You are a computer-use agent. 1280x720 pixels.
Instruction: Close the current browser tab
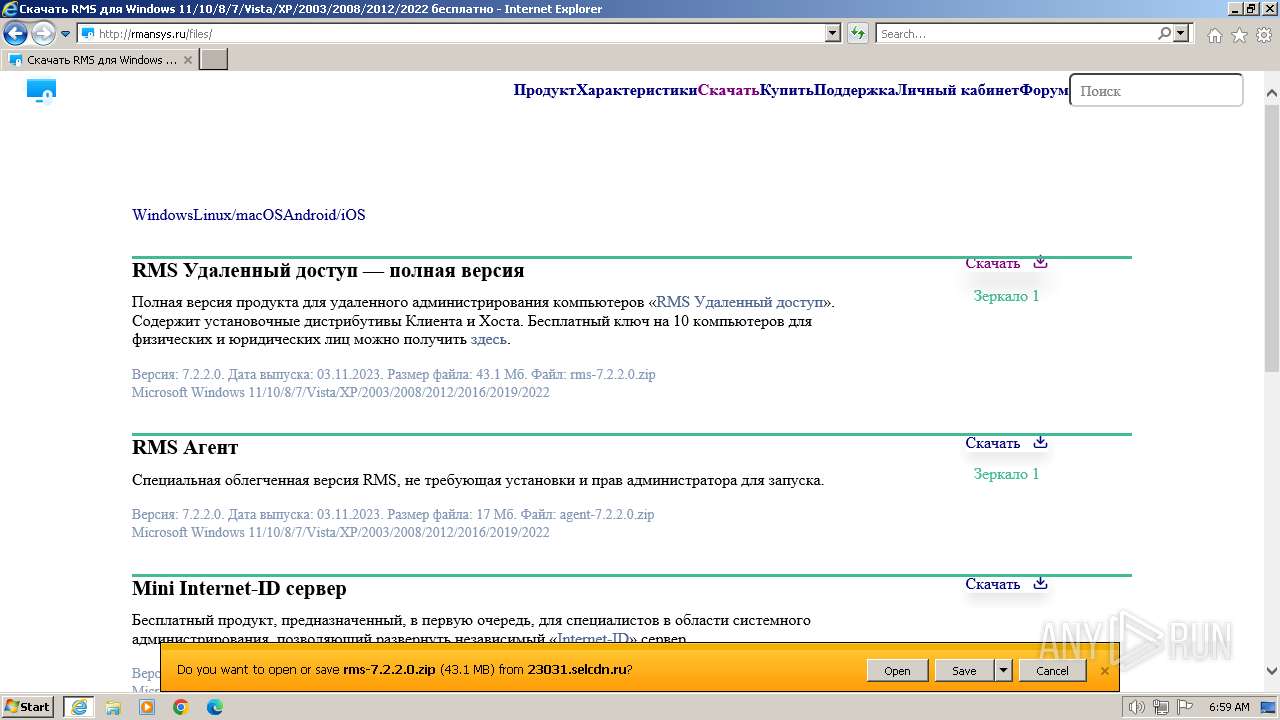[x=188, y=60]
